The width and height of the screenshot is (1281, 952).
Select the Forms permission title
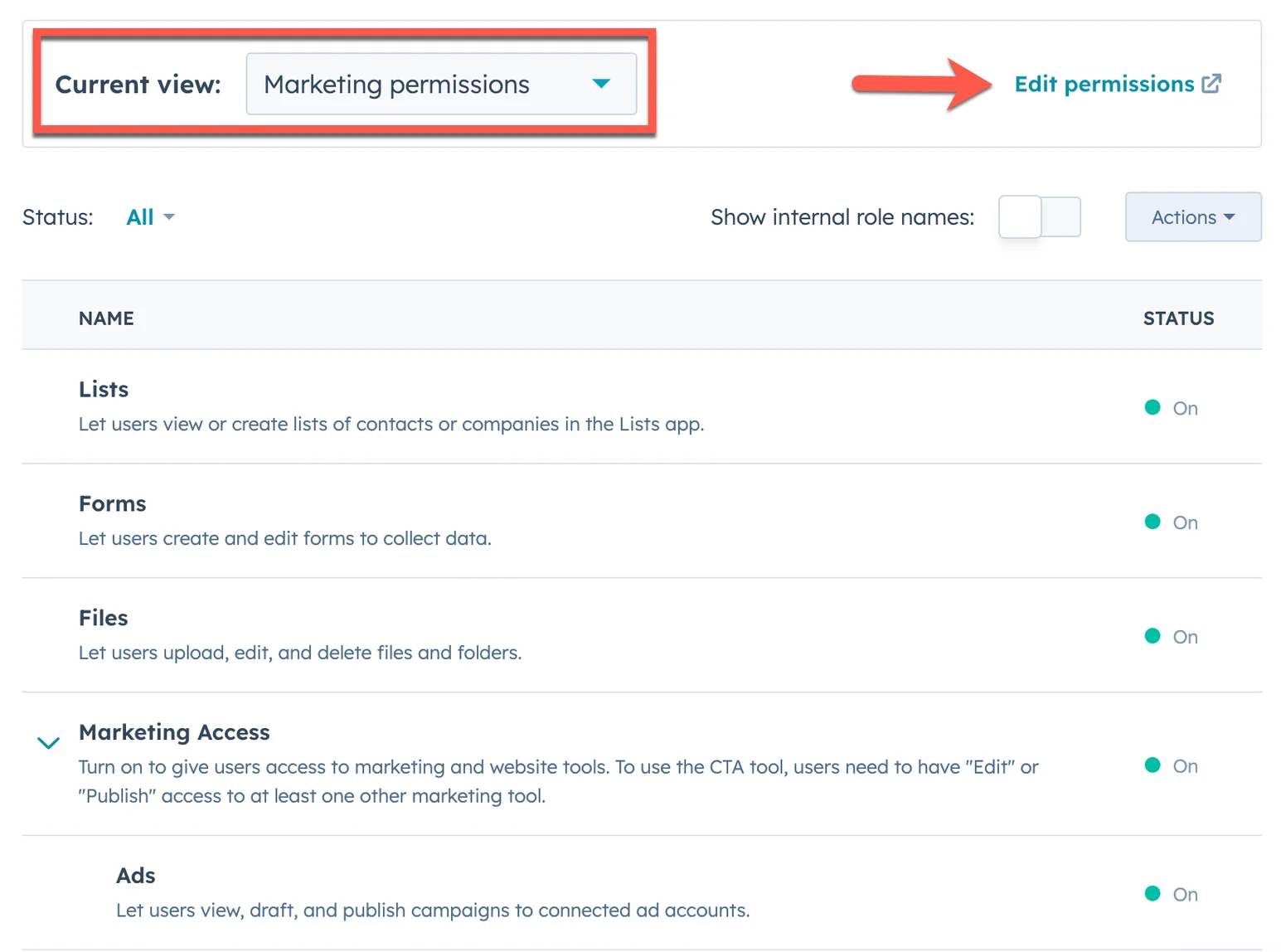point(112,503)
